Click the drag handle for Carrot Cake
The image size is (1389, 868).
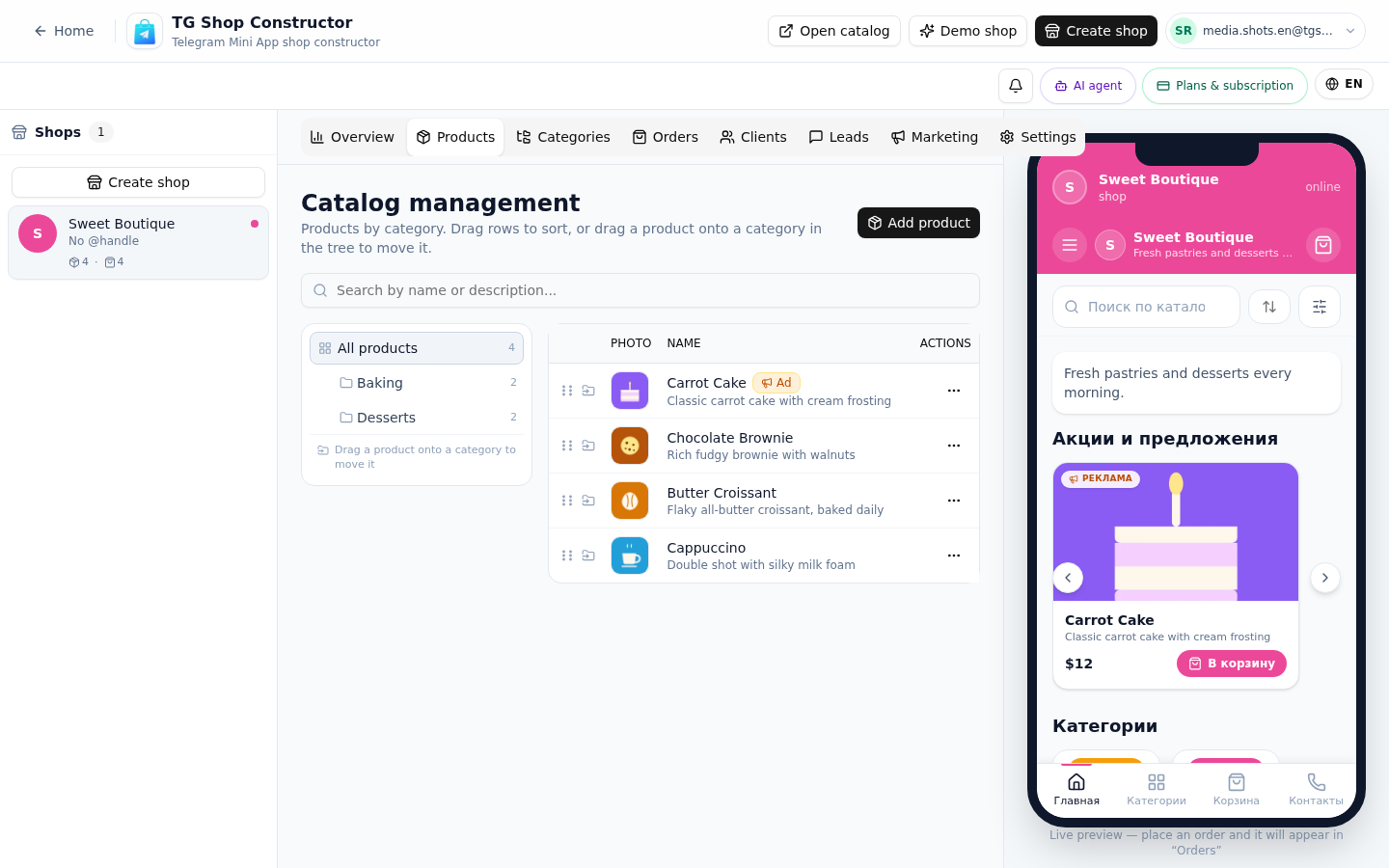click(567, 391)
